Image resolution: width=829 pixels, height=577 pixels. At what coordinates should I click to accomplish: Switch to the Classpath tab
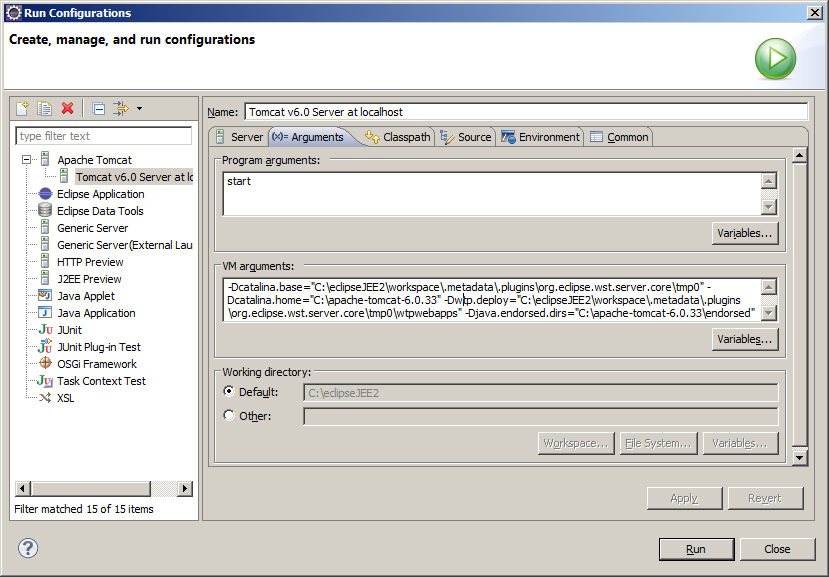(398, 137)
